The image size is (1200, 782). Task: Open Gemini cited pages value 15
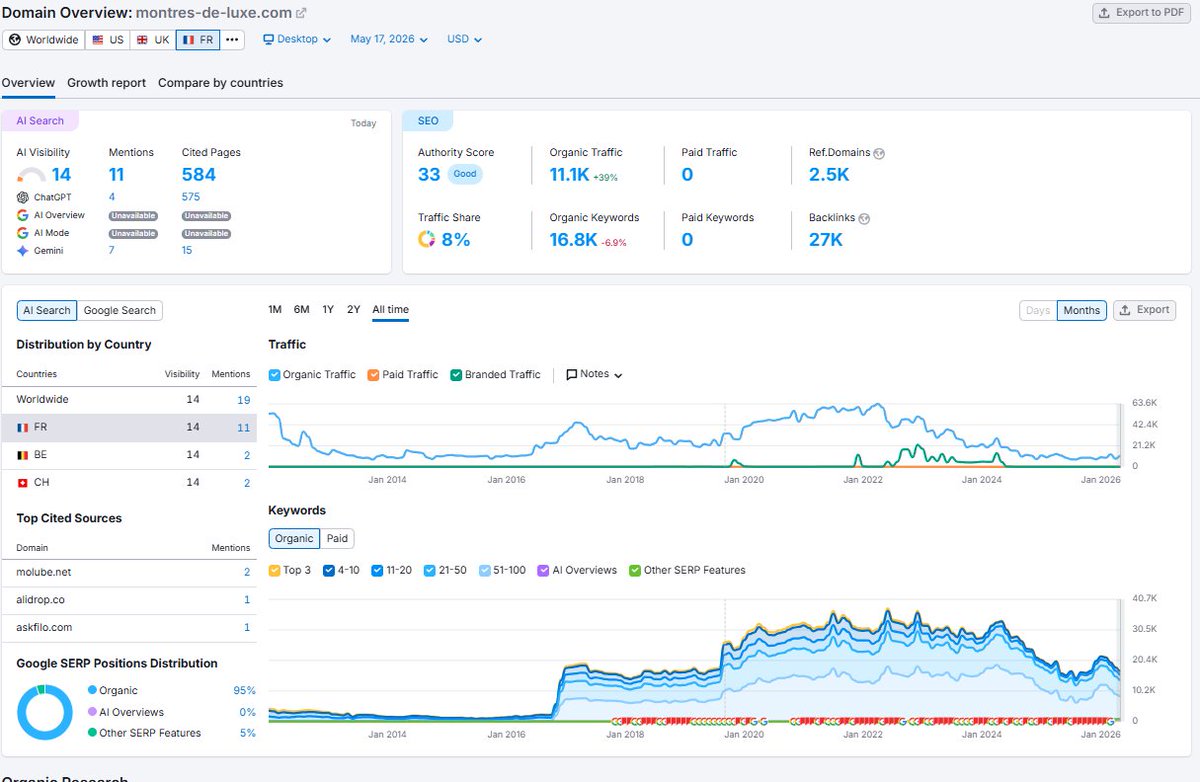click(187, 250)
